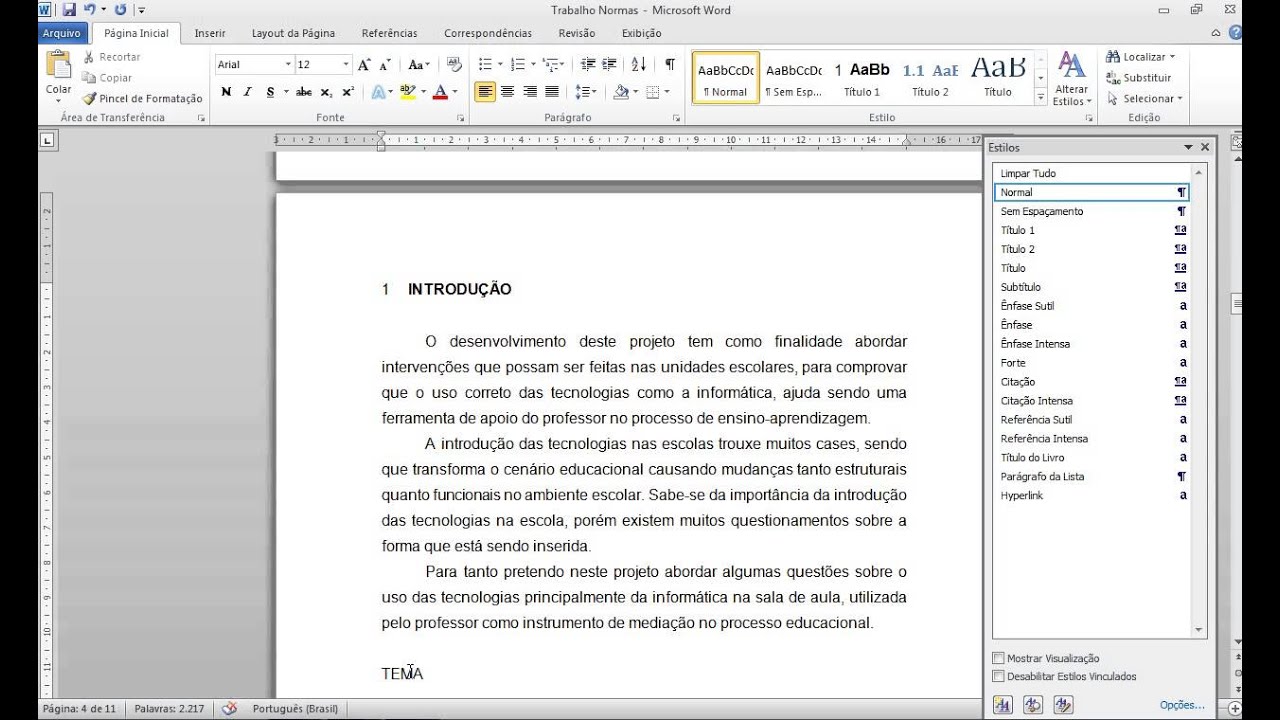Increase paragraph indent

tap(610, 65)
